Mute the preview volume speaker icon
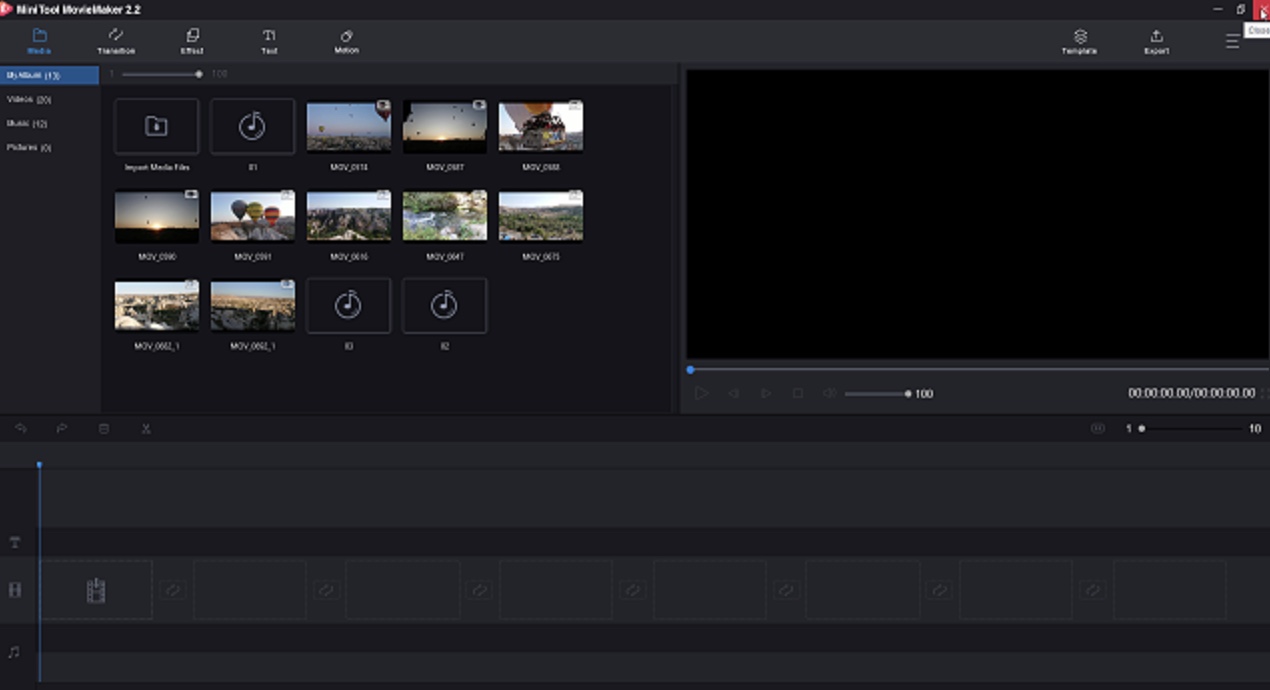Viewport: 1270px width, 690px height. [829, 394]
